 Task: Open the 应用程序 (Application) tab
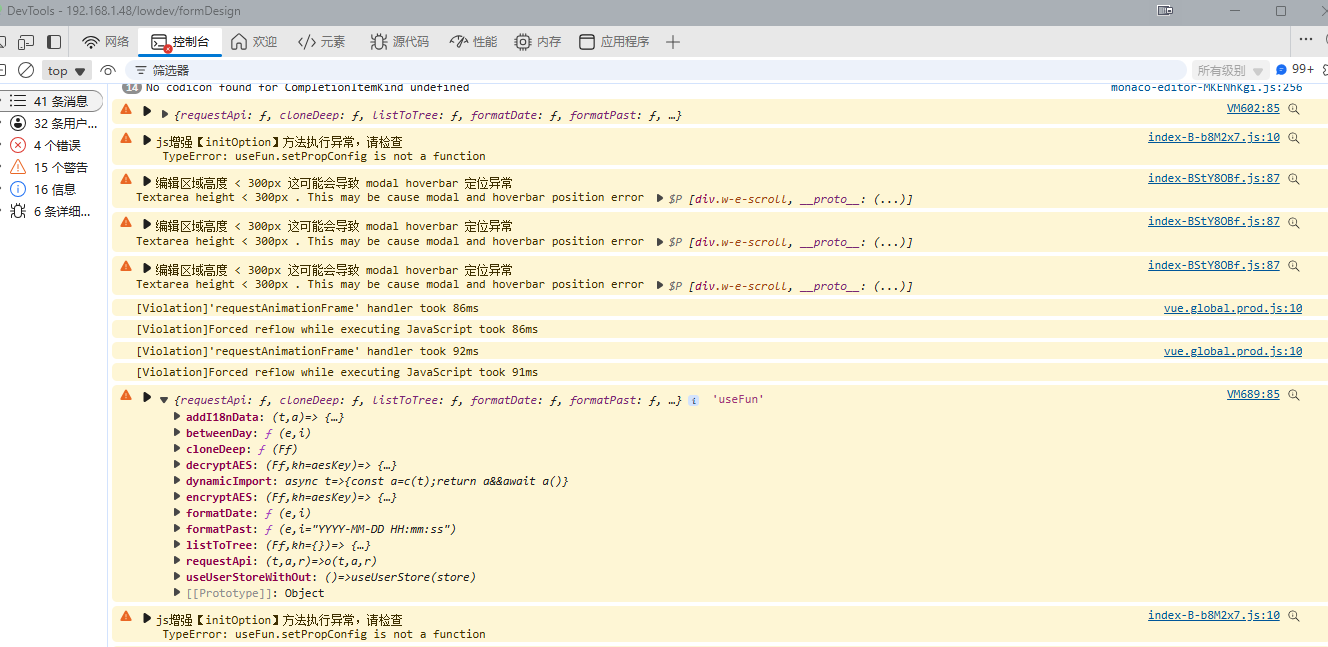click(x=614, y=42)
